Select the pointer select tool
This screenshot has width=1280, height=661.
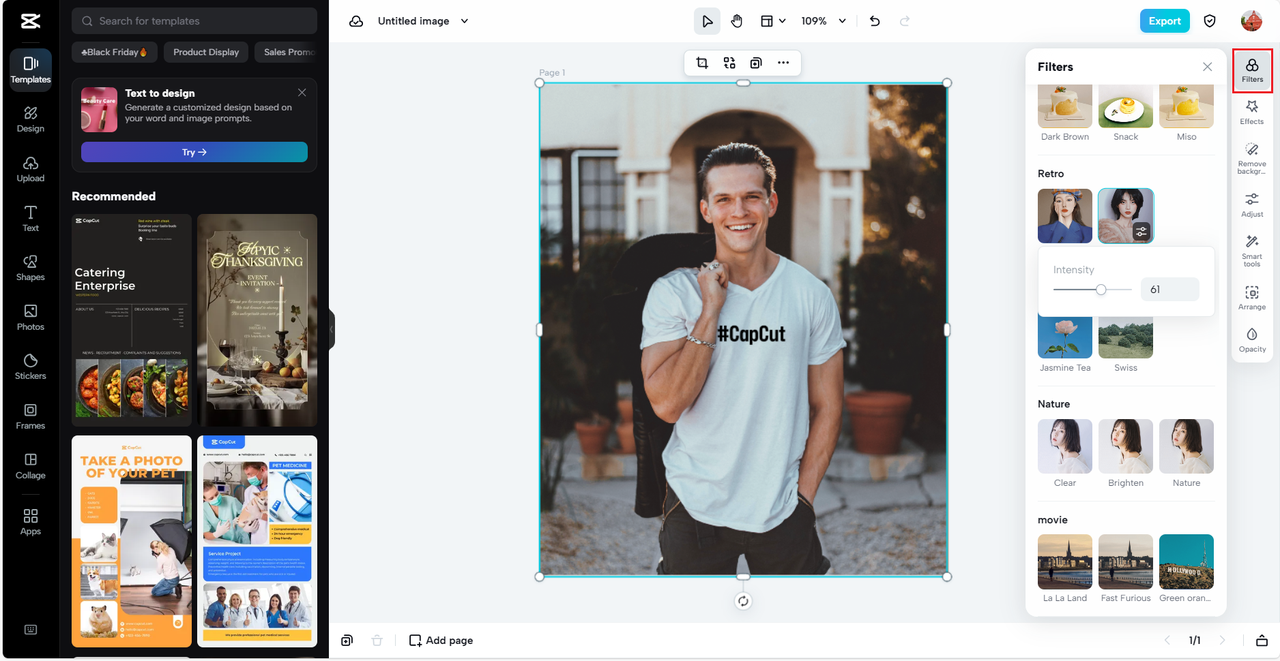[707, 21]
